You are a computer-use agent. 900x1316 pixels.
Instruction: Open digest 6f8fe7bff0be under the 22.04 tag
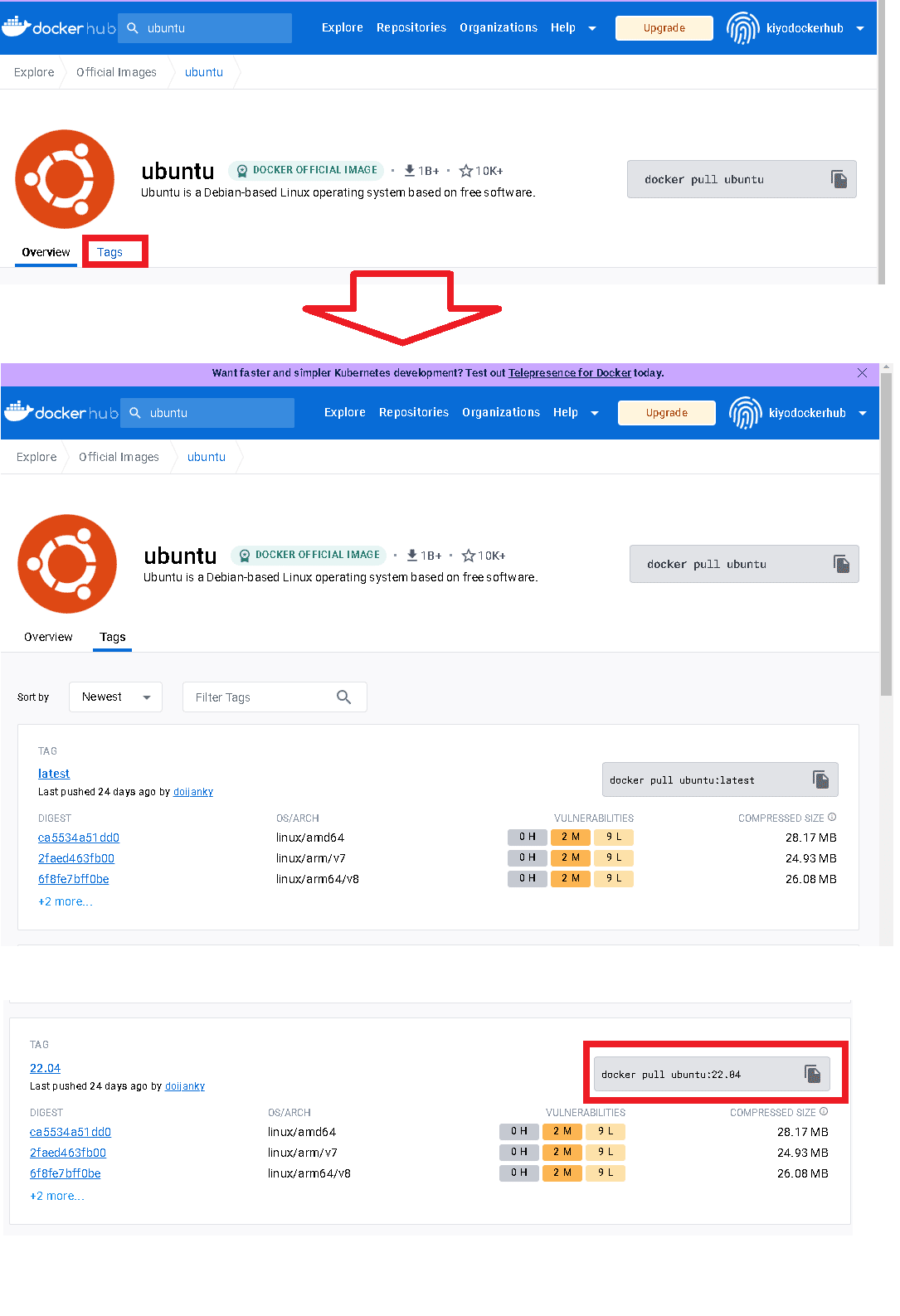[x=66, y=1173]
